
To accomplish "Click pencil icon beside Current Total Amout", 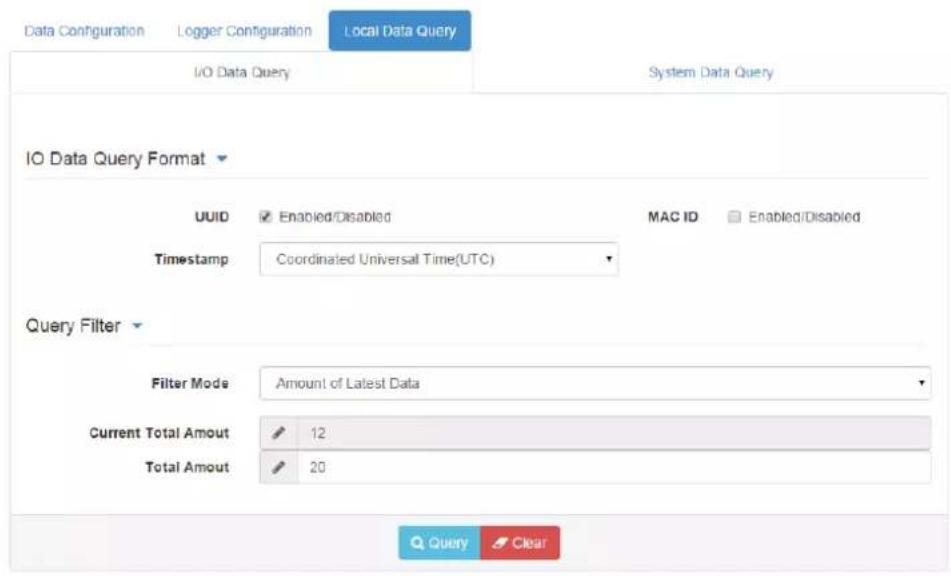I will (x=278, y=433).
